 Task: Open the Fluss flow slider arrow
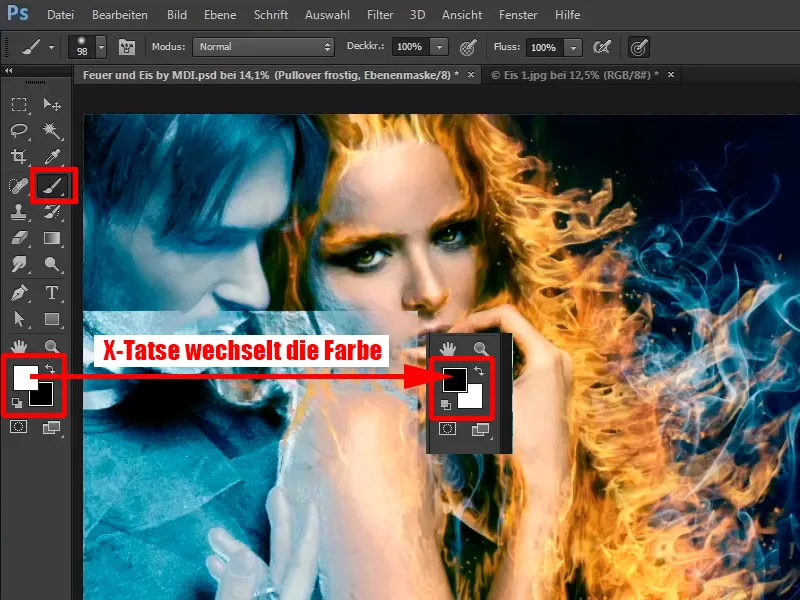(573, 47)
